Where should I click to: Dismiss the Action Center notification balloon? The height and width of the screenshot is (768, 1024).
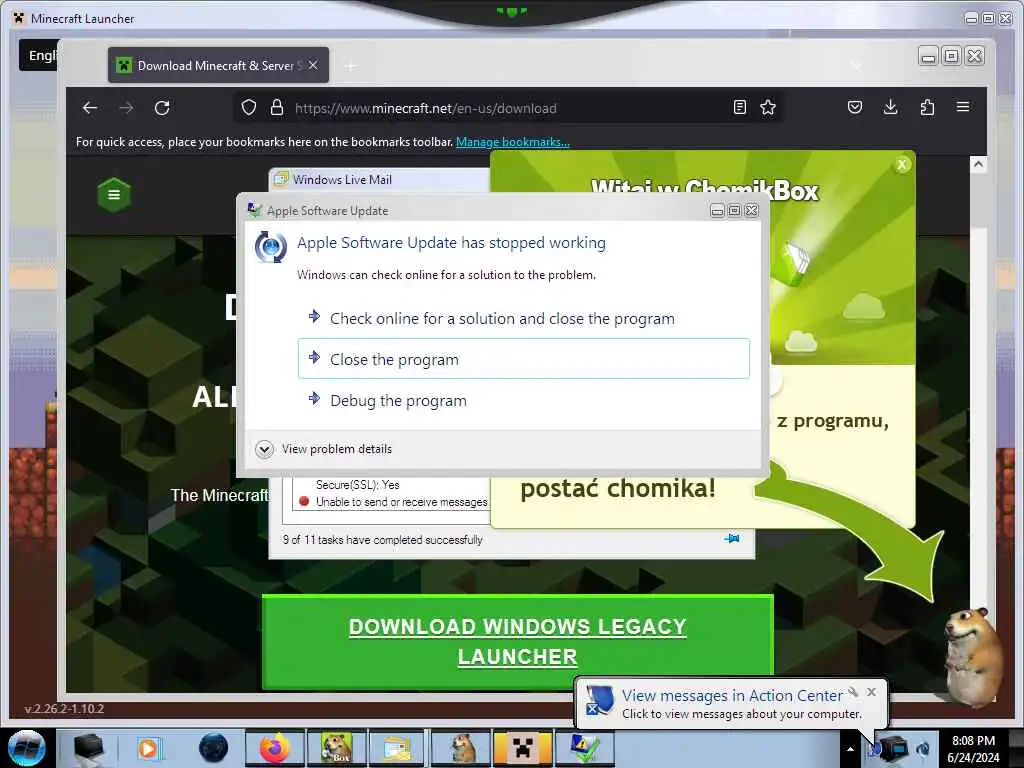pyautogui.click(x=871, y=692)
